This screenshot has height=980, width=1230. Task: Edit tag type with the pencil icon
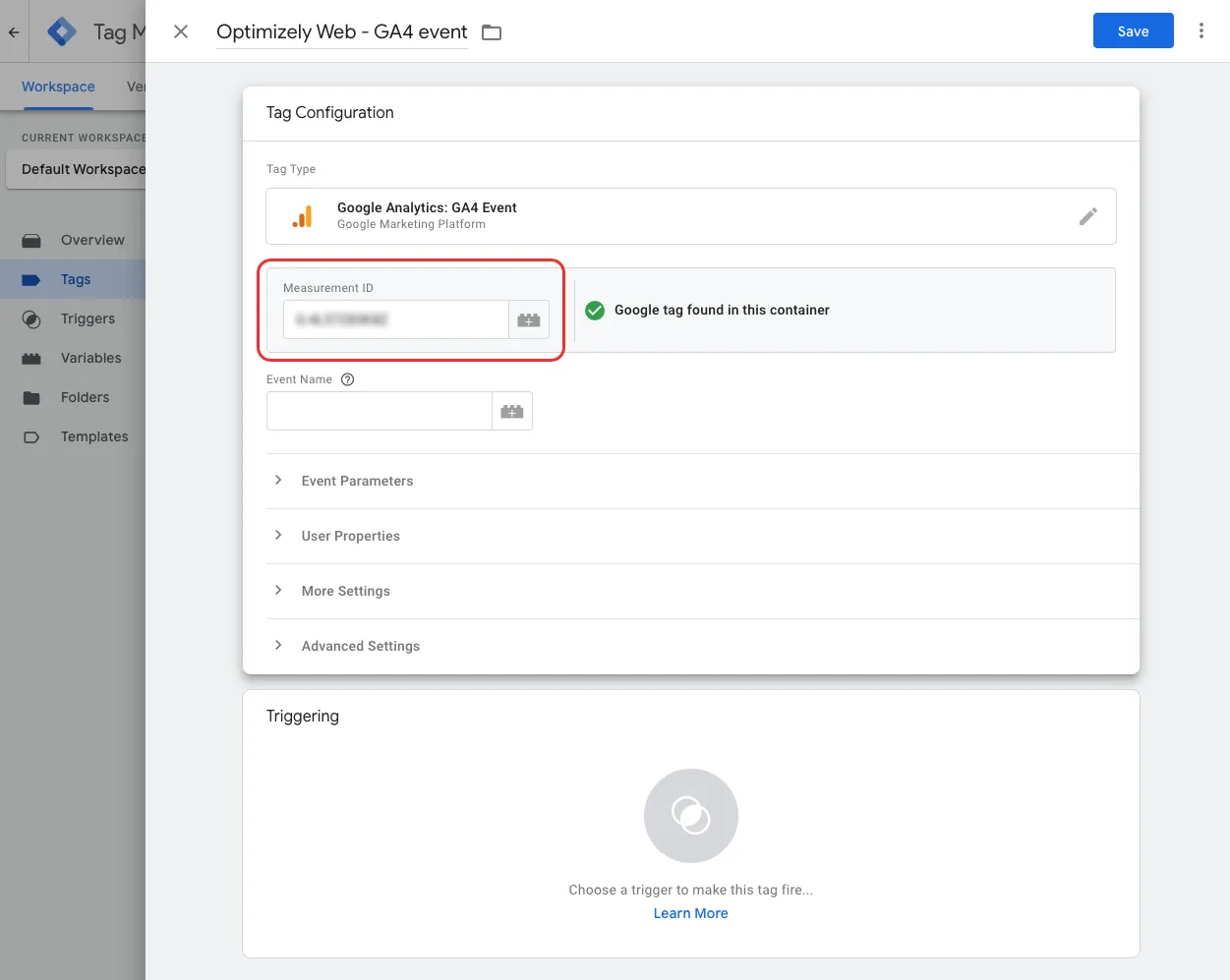(1087, 216)
